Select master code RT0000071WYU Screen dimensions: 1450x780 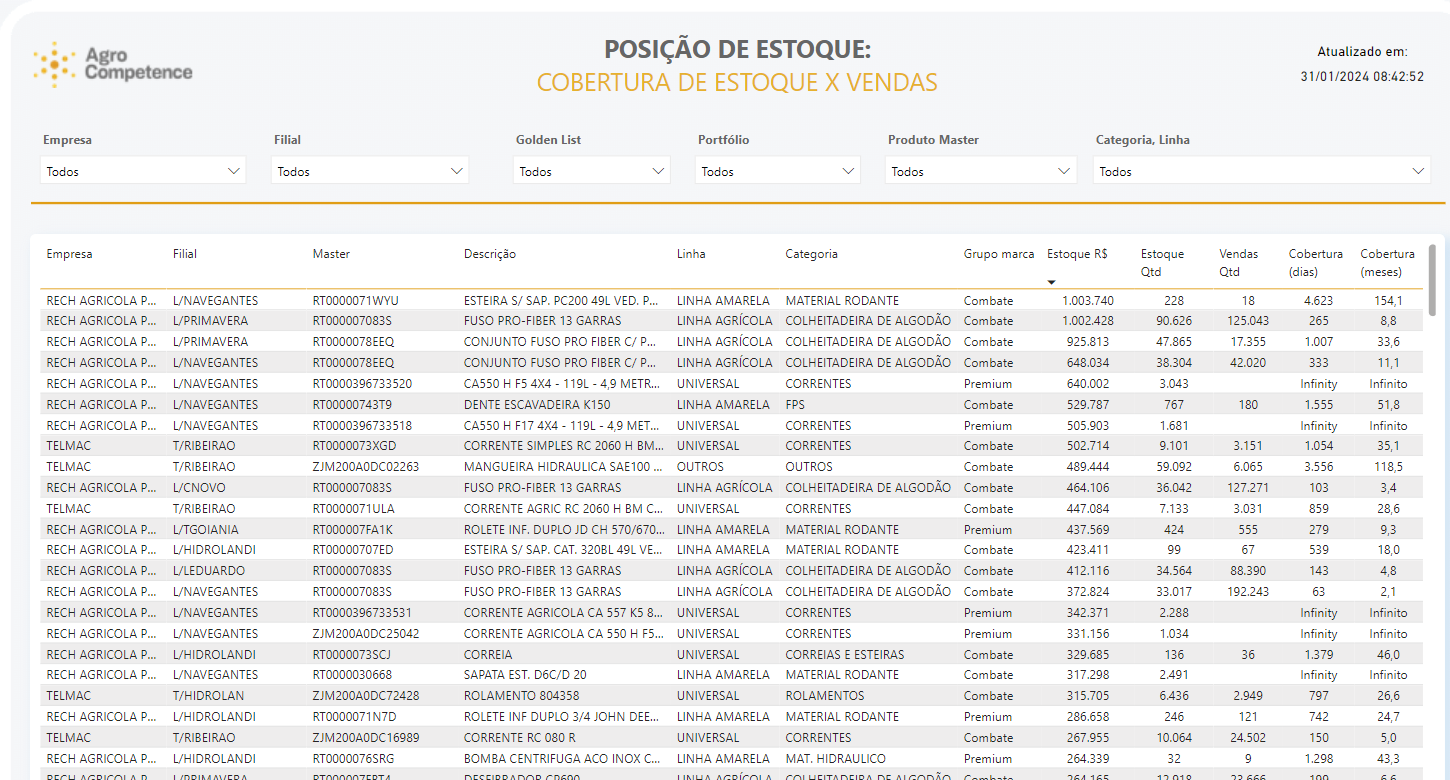(355, 301)
